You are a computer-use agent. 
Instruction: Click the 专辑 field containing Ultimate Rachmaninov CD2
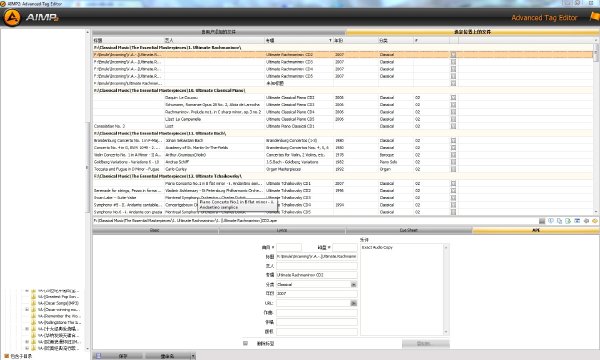(x=317, y=275)
